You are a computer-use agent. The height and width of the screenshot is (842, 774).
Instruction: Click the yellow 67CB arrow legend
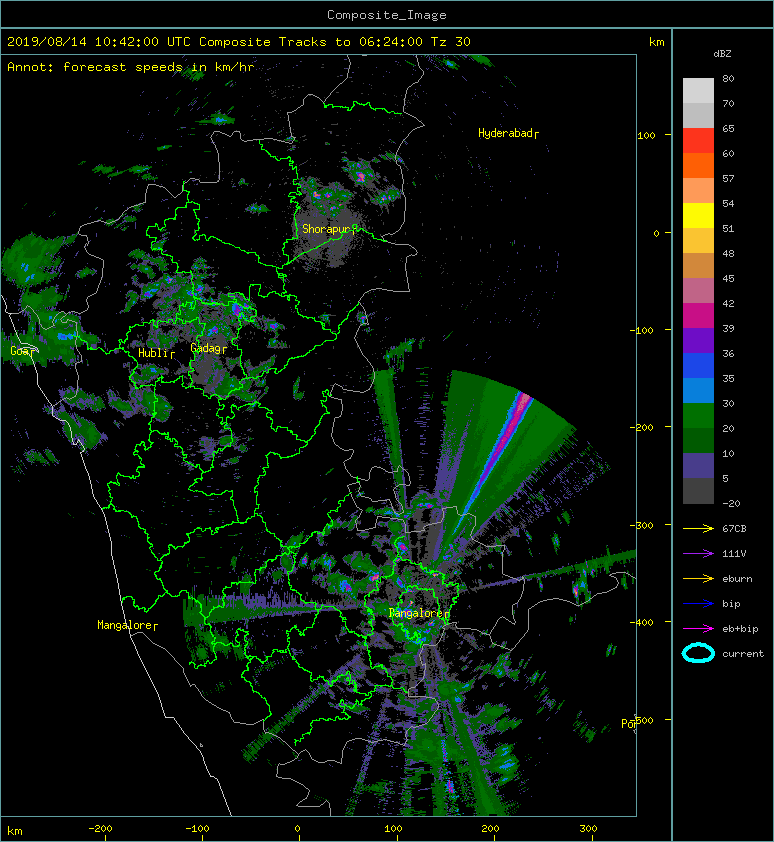pos(698,529)
